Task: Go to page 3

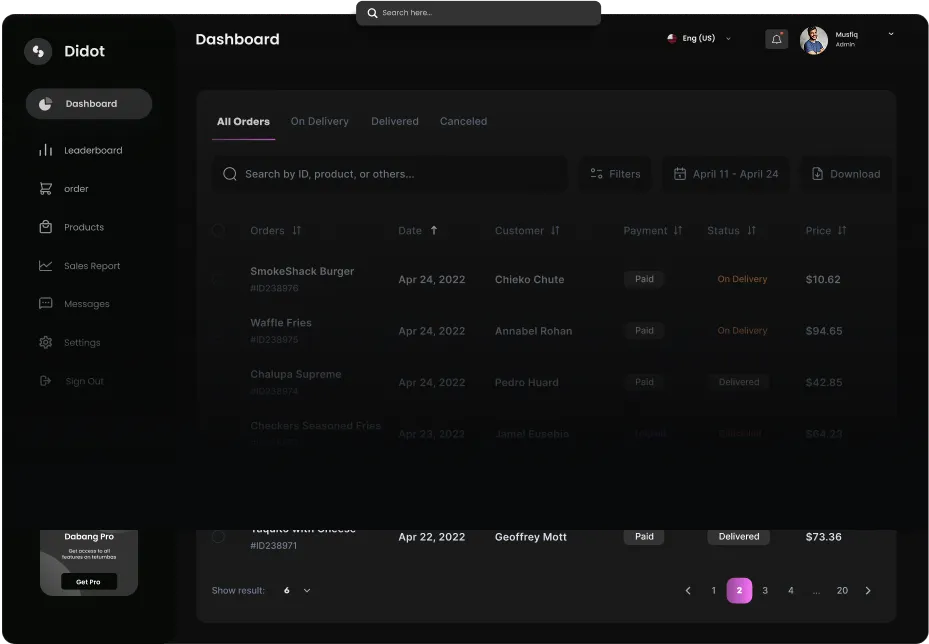Action: (765, 591)
